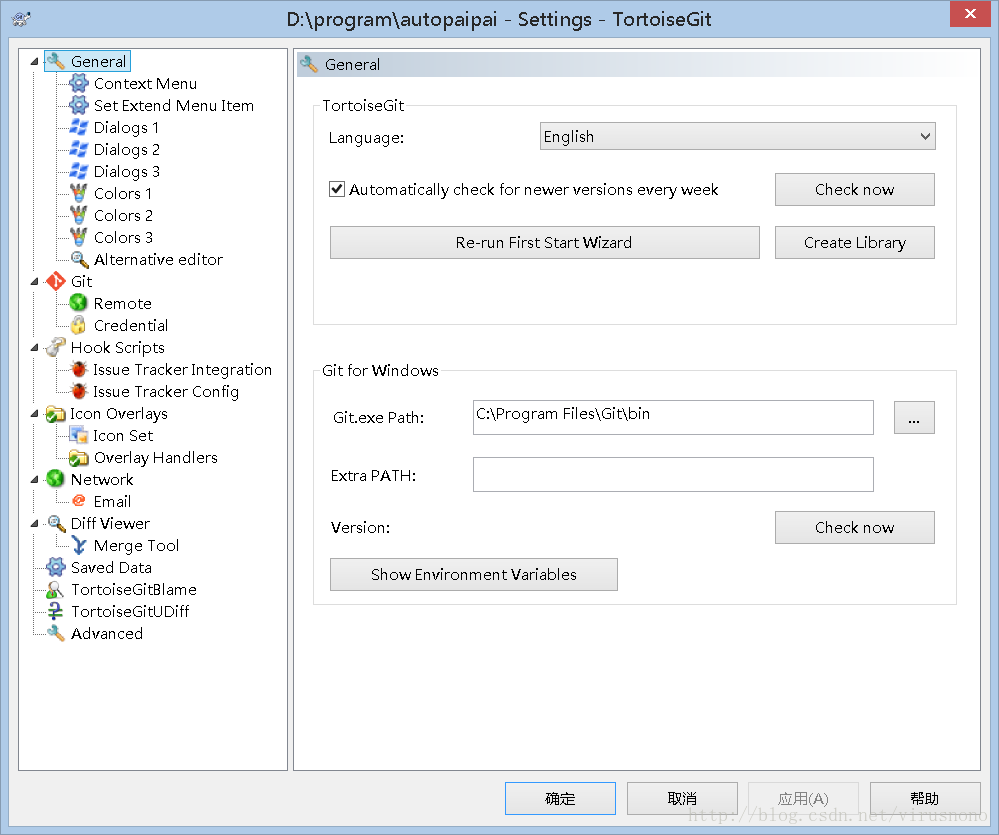Collapse the Diff Viewer tree node
Image resolution: width=999 pixels, height=835 pixels.
coord(34,524)
